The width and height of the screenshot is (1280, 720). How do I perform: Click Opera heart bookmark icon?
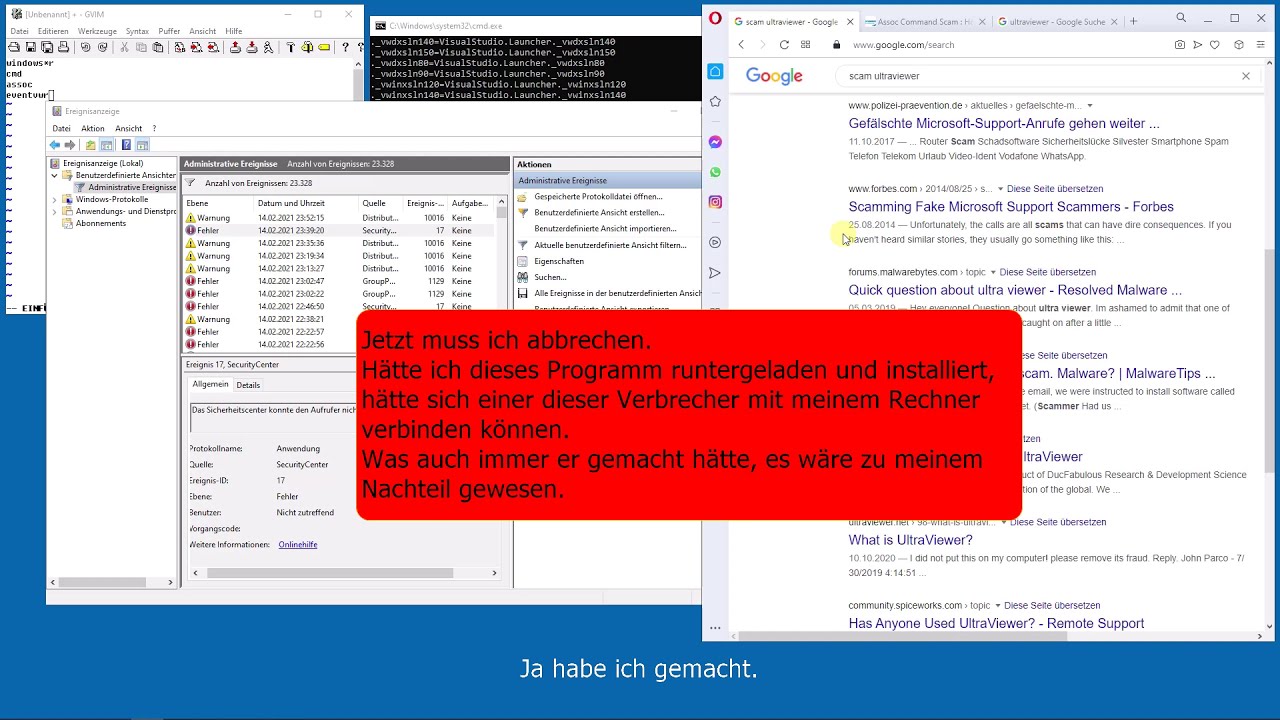tap(1215, 45)
